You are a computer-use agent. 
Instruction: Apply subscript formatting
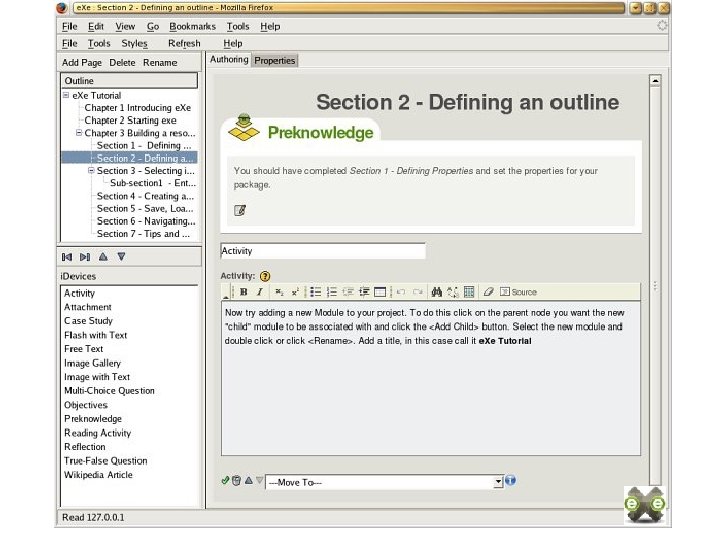(x=279, y=292)
